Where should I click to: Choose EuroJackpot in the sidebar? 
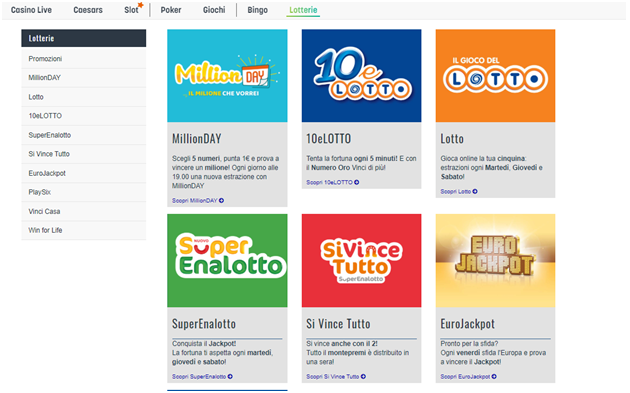click(84, 173)
